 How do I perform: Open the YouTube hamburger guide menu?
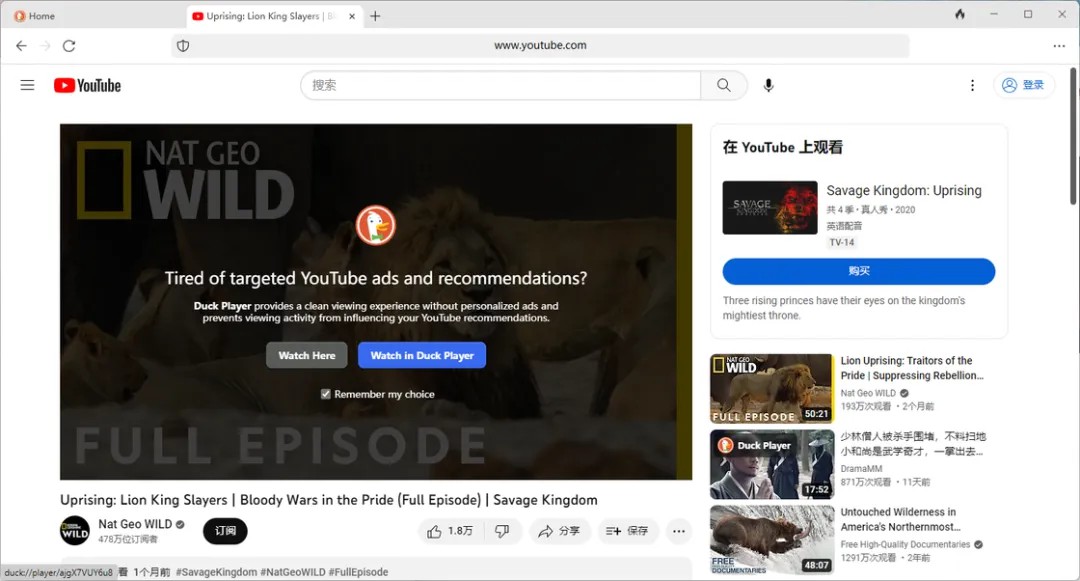pos(27,85)
